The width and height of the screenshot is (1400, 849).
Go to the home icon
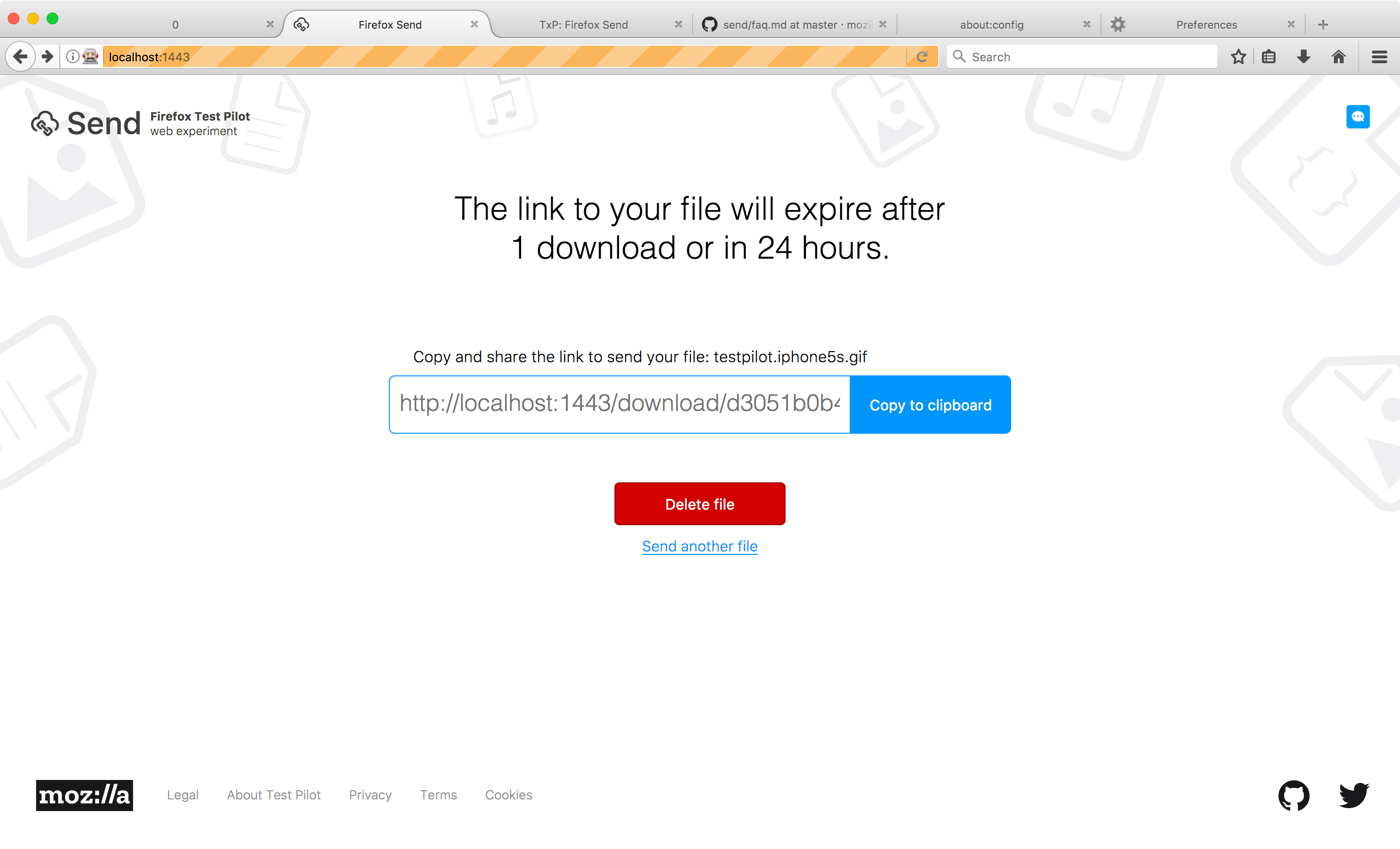pos(1338,57)
